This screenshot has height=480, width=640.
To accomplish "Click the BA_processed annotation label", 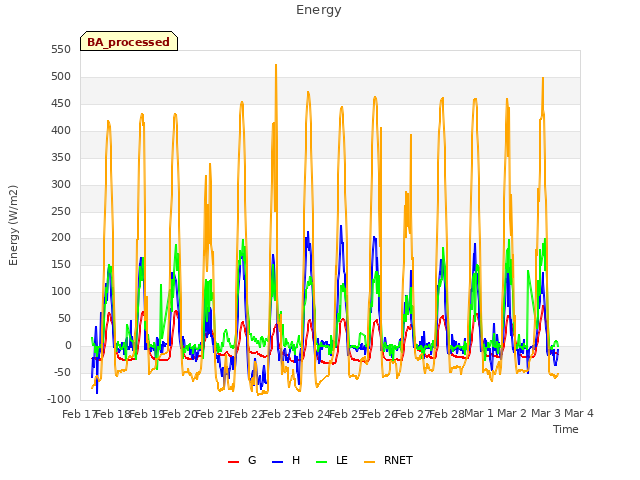I will 129,42.
